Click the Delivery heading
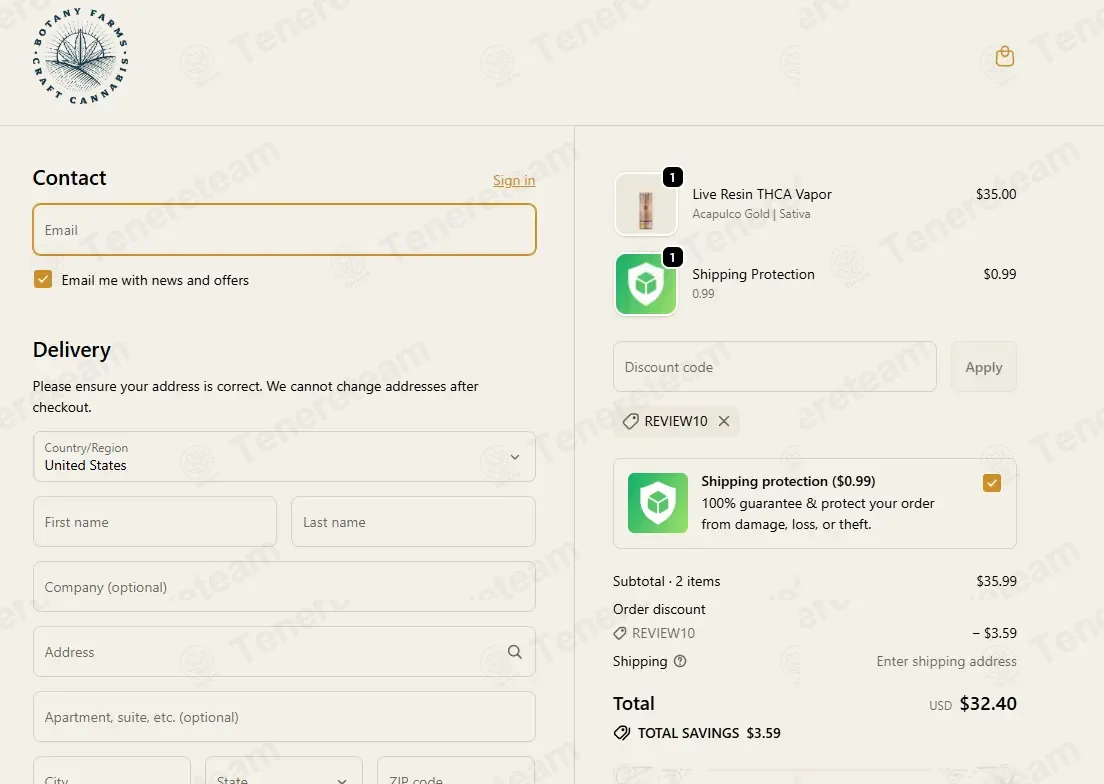 pos(72,350)
